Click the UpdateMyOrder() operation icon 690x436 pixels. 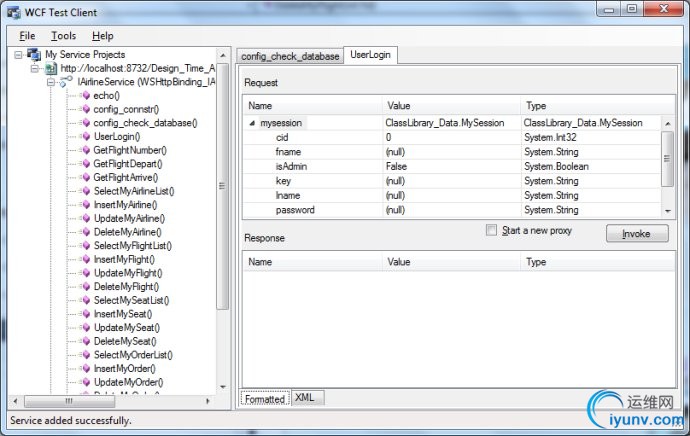86,382
